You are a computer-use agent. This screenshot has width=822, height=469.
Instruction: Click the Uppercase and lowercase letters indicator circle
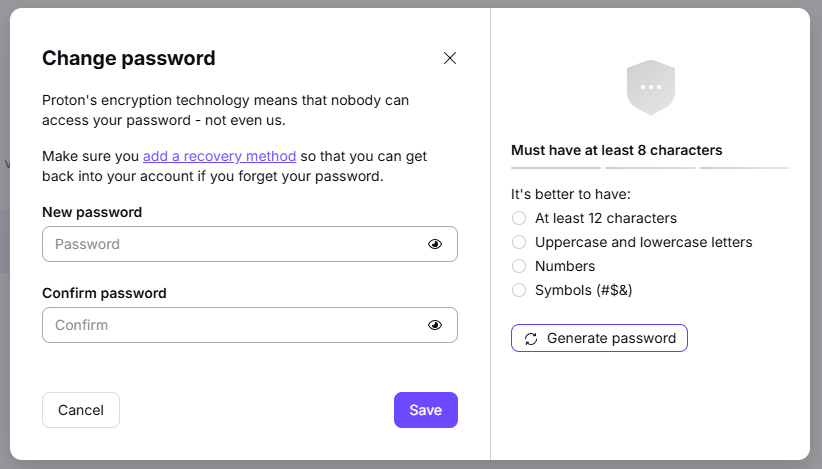(x=518, y=242)
